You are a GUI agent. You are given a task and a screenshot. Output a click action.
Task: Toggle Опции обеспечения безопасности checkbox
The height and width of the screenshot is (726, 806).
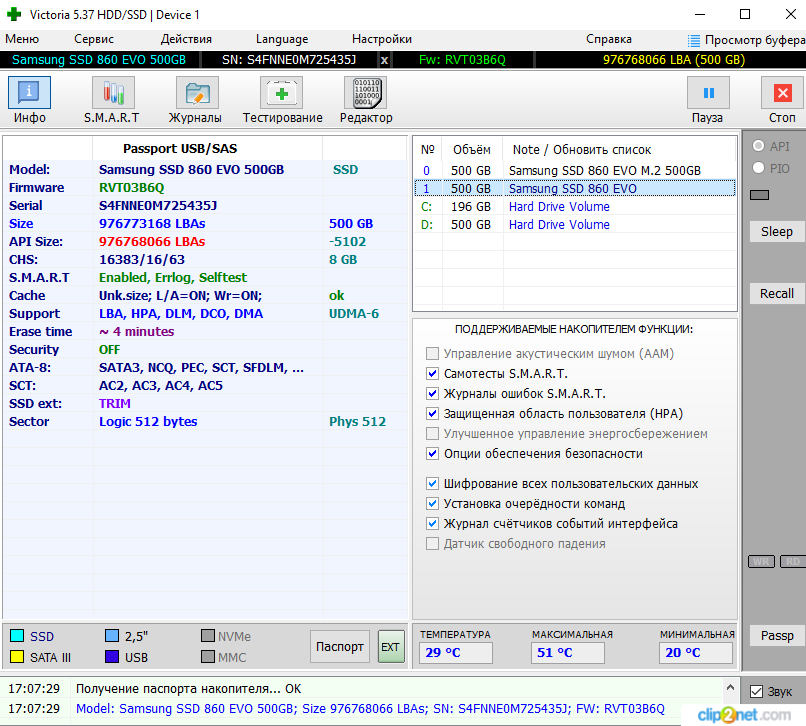[x=432, y=454]
